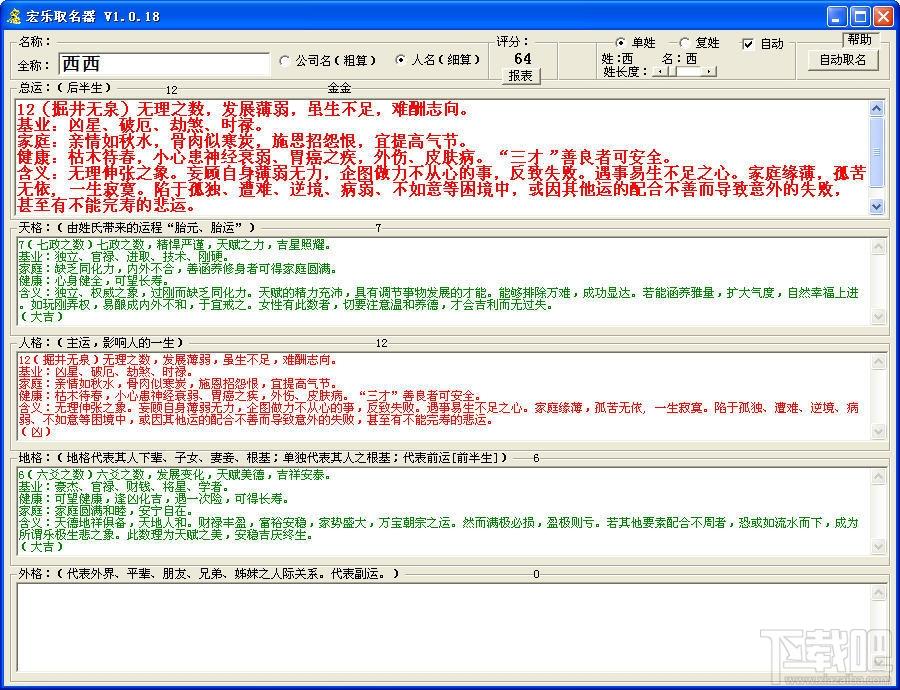Viewport: 900px width, 690px height.
Task: Click the 自动取名 button
Action: tap(843, 60)
